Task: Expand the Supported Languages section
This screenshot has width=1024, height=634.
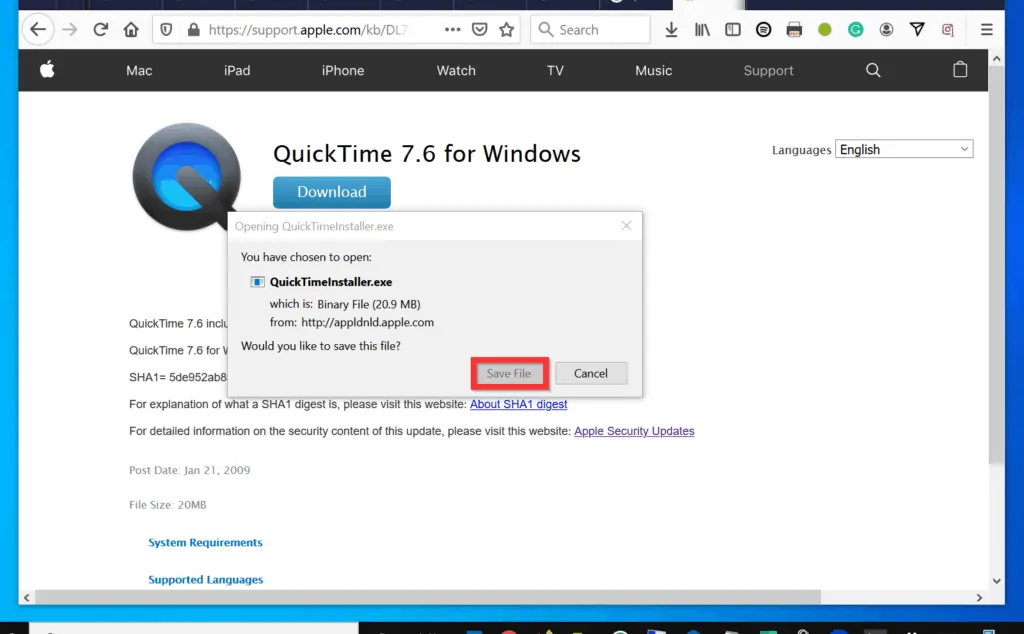Action: [206, 580]
